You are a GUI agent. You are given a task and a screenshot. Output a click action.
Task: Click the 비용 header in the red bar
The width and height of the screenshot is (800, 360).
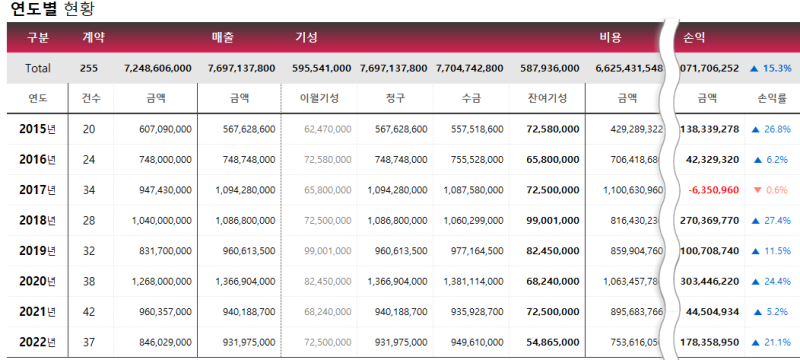(611, 38)
